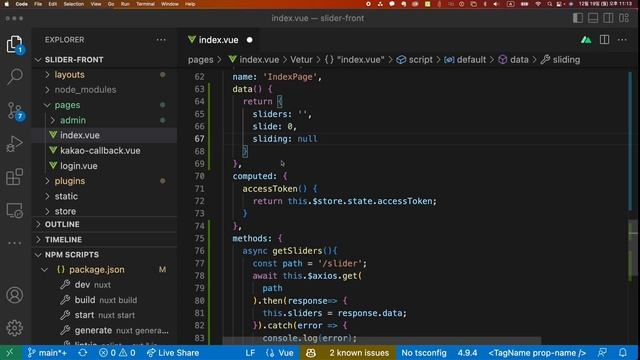This screenshot has height=360, width=640.
Task: Toggle the bottom panel layout button
Action: 593,18
